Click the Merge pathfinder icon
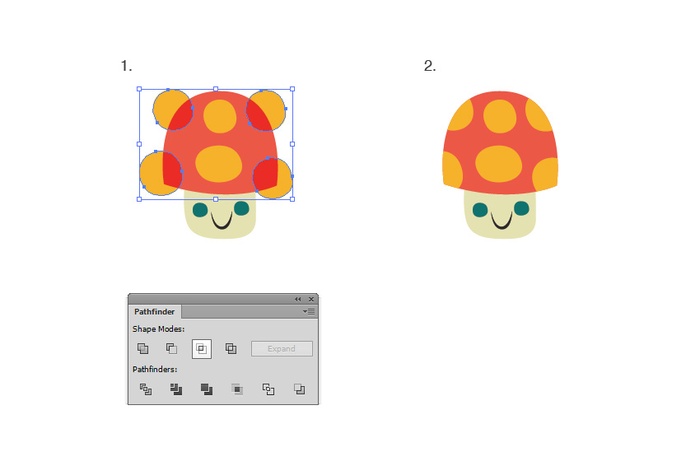This screenshot has width=700, height=452. click(206, 389)
